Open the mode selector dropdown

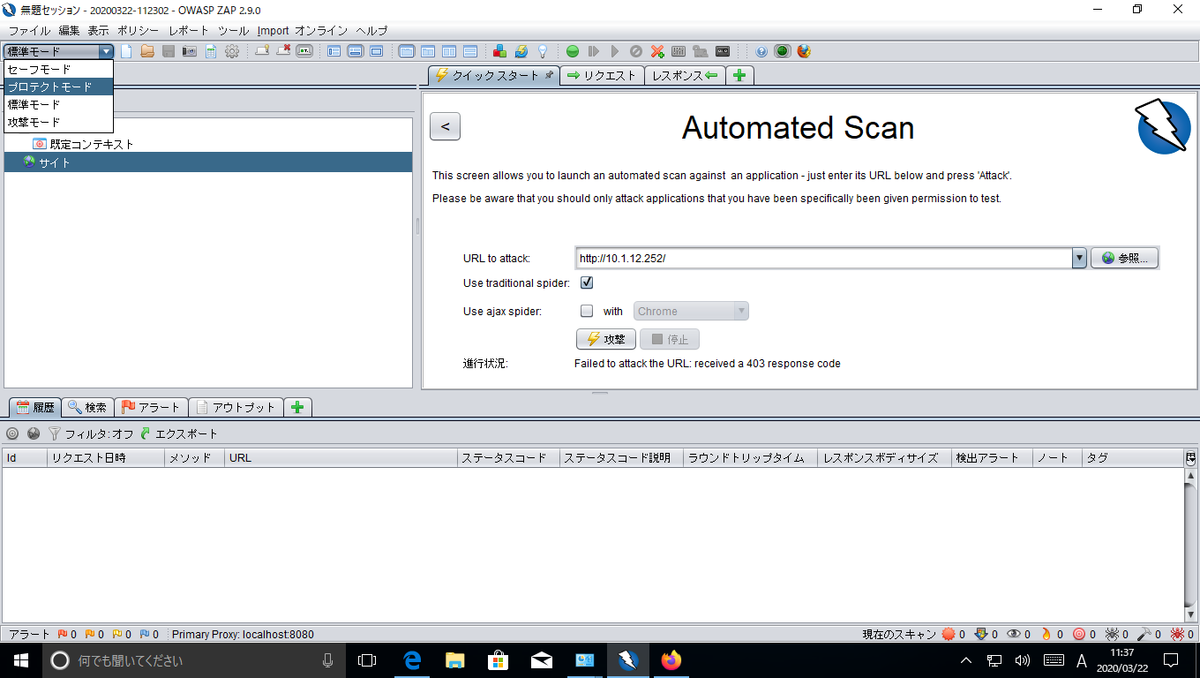coord(58,51)
